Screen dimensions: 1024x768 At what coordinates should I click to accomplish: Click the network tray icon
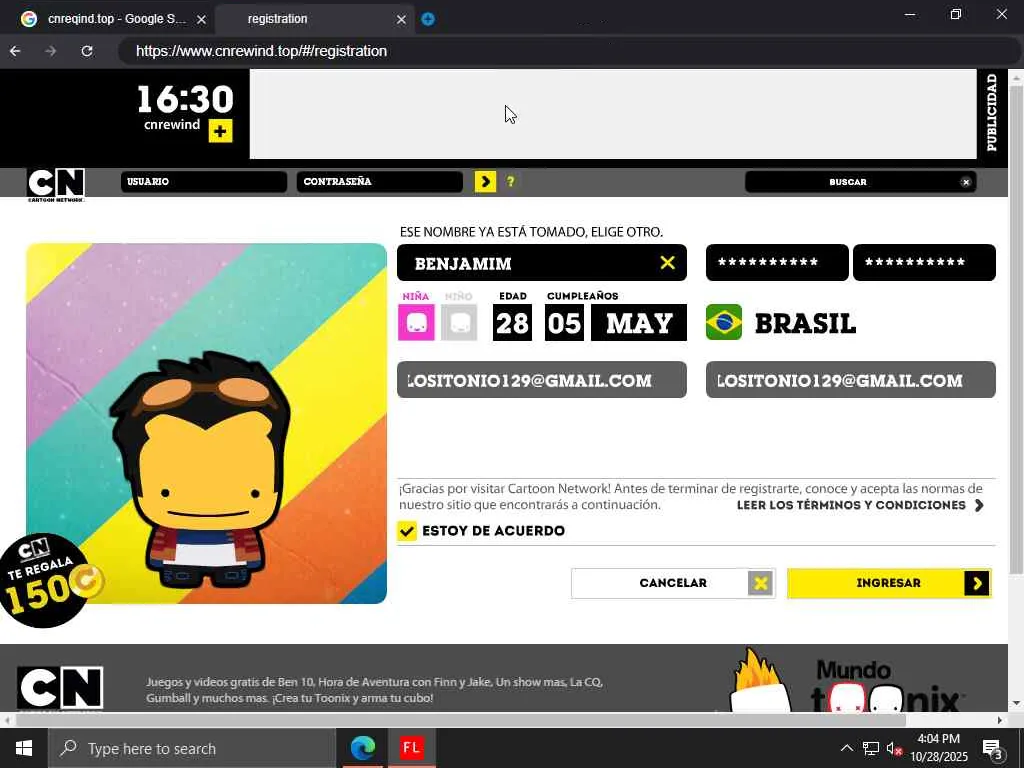[x=871, y=748]
